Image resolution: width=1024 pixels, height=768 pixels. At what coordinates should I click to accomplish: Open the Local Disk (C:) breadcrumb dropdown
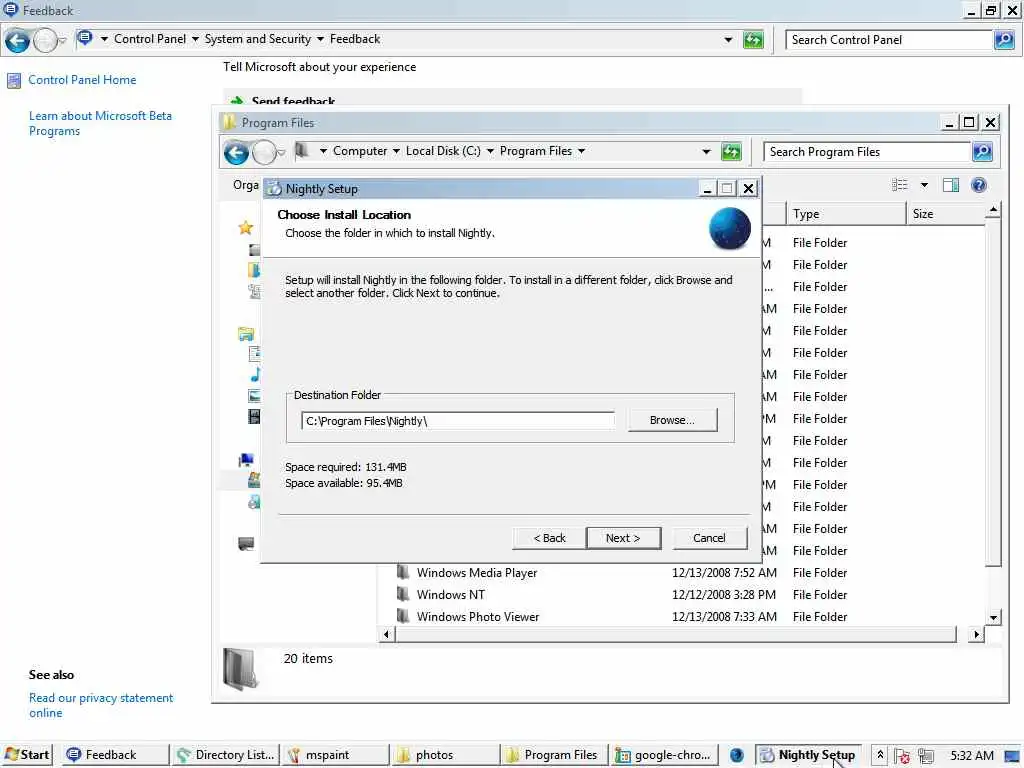490,151
